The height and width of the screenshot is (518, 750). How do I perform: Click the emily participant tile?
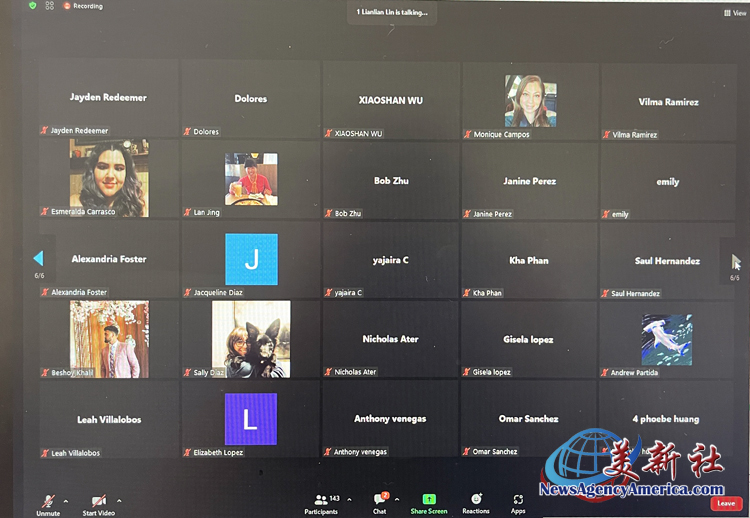(668, 182)
